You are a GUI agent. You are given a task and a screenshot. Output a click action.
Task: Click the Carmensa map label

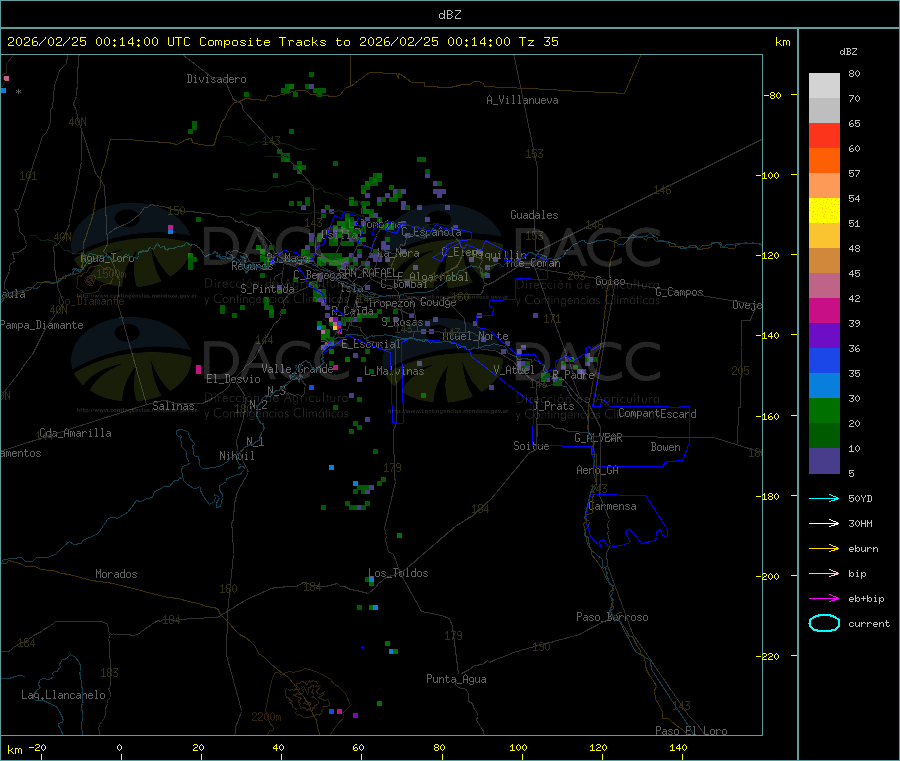pyautogui.click(x=612, y=506)
